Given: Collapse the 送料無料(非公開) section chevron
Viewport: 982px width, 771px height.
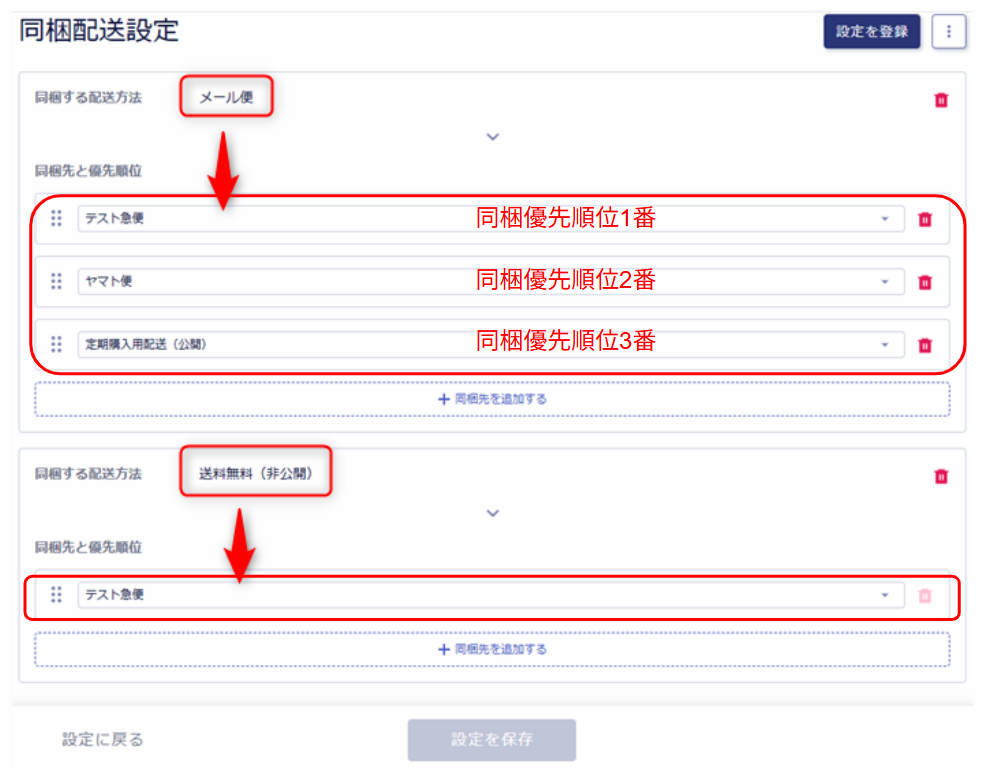Looking at the screenshot, I should click(493, 513).
